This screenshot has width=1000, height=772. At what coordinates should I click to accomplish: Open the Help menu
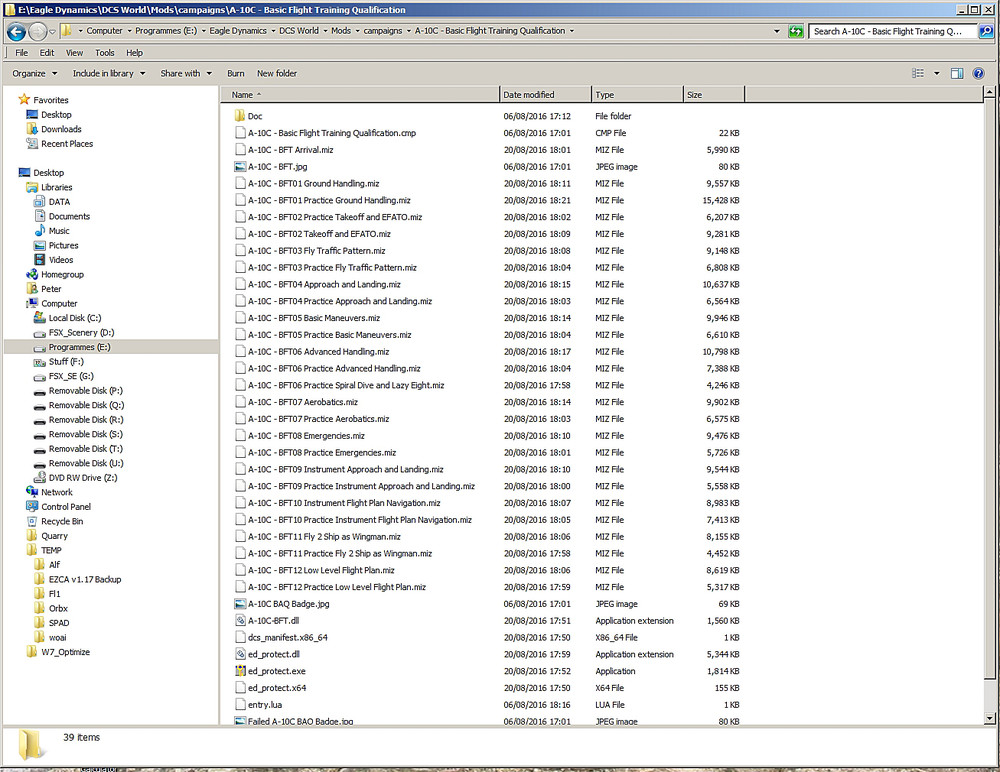coord(134,53)
